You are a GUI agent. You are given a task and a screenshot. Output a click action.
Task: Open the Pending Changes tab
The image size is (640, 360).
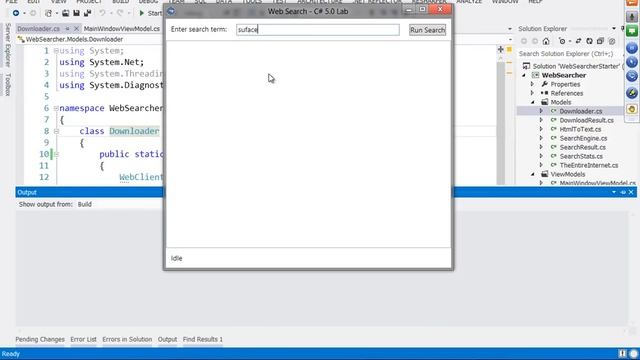tap(40, 339)
